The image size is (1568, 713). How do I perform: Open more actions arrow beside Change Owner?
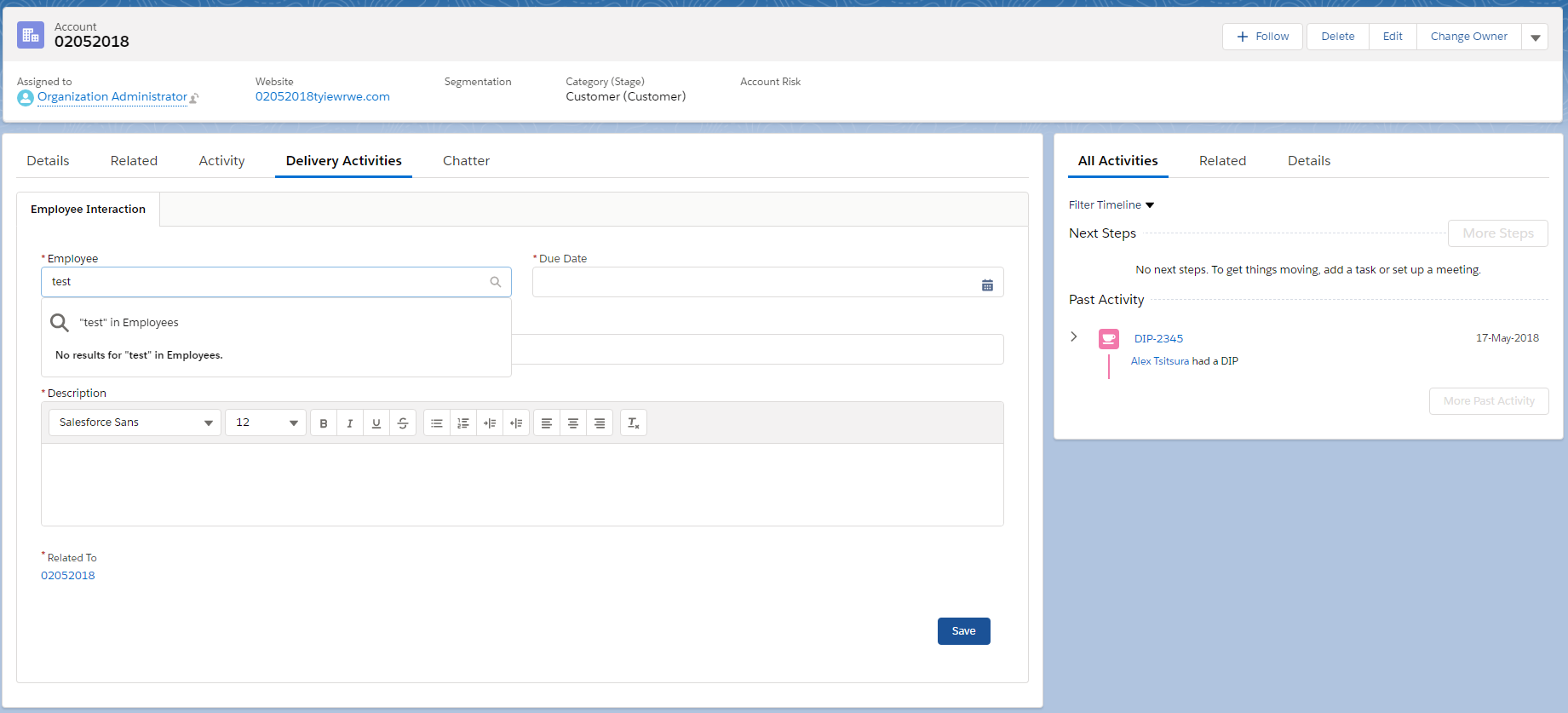(x=1535, y=37)
